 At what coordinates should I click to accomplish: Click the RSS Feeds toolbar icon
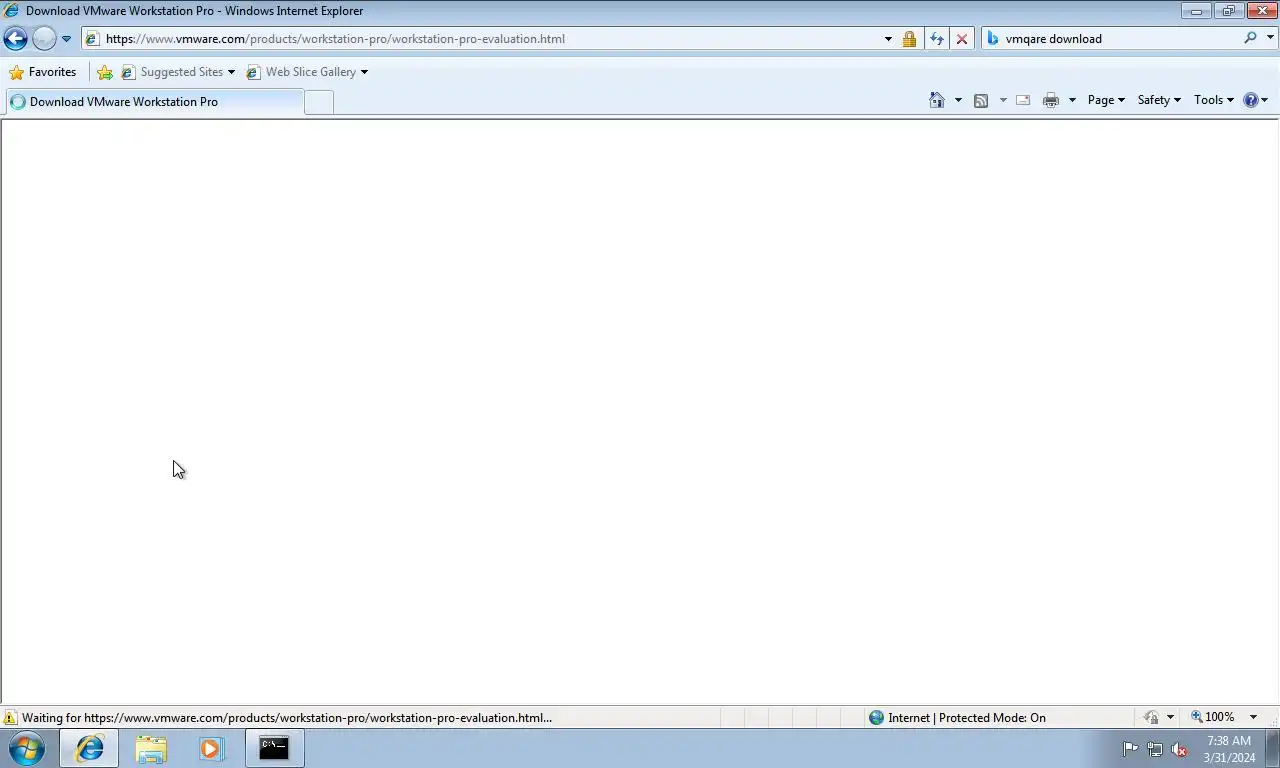[981, 100]
